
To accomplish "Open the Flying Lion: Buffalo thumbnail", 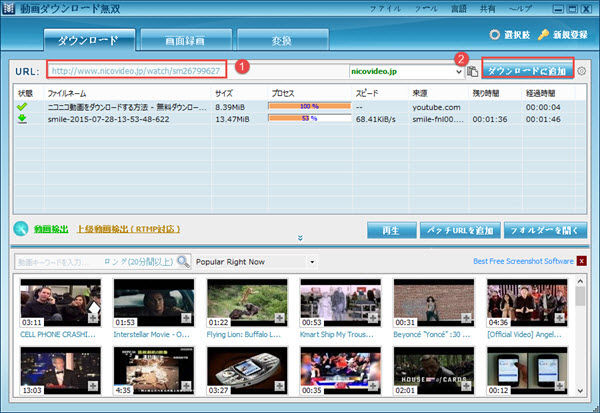I will coord(247,303).
